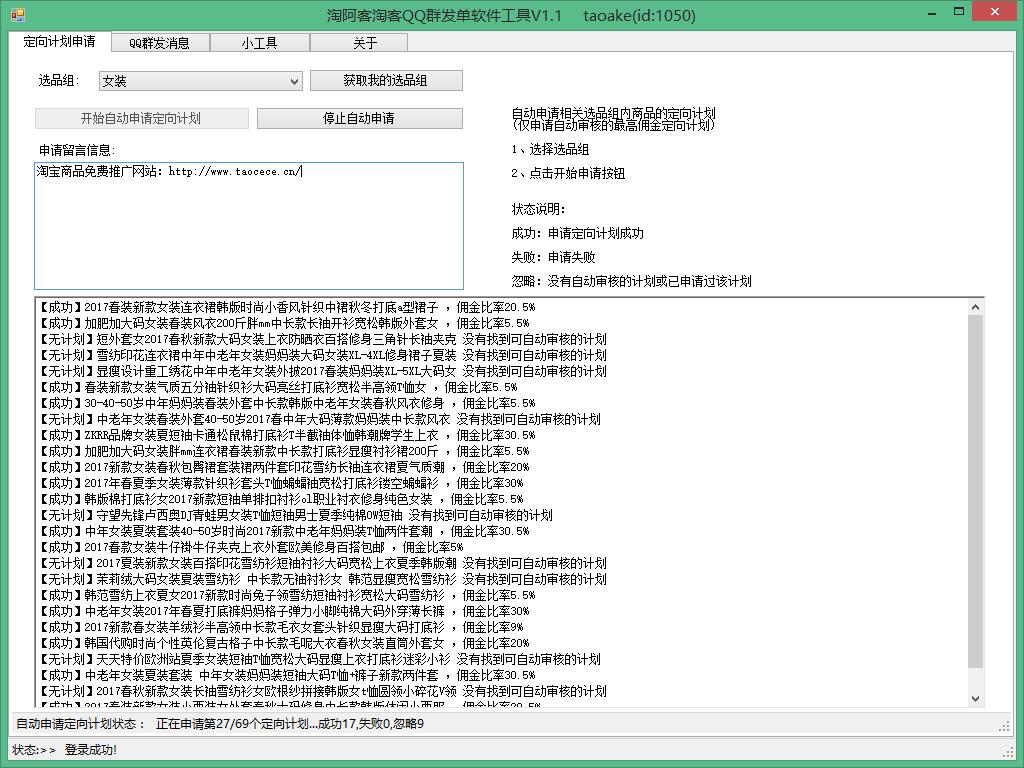Switch to the QQ群发消息 tab
This screenshot has width=1024, height=768.
tap(159, 43)
